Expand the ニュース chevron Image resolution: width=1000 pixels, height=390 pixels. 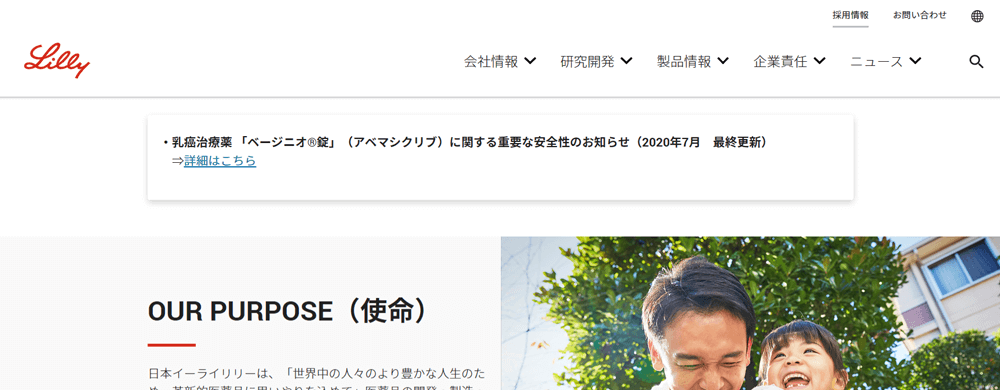coord(915,61)
